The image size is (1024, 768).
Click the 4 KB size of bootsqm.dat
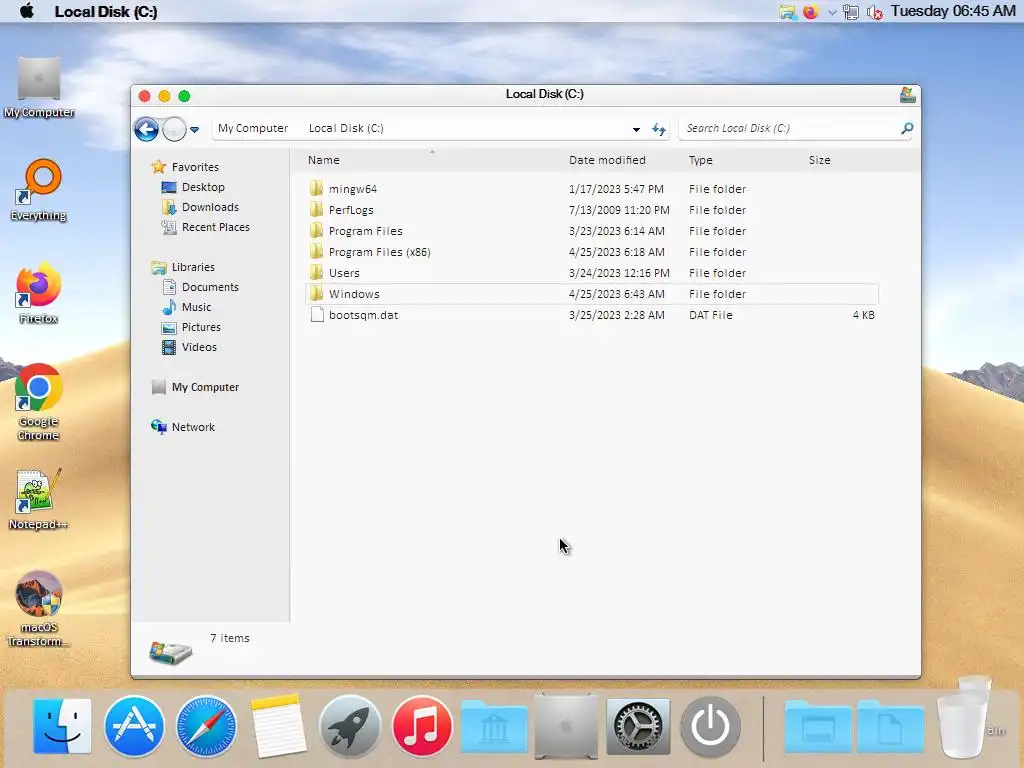[x=863, y=315]
